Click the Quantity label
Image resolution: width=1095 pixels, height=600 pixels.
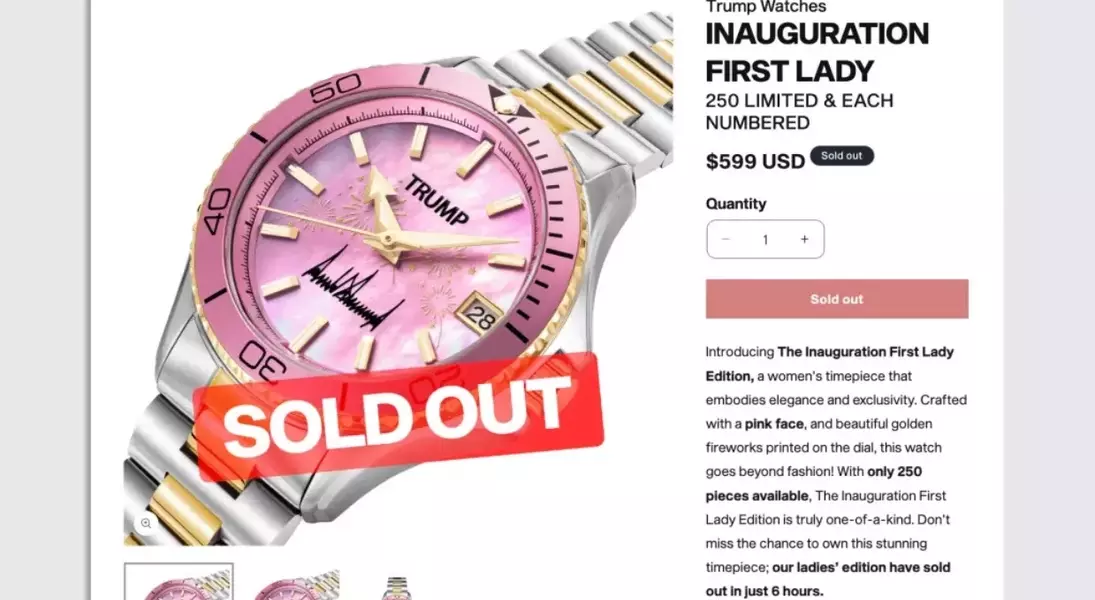tap(735, 204)
